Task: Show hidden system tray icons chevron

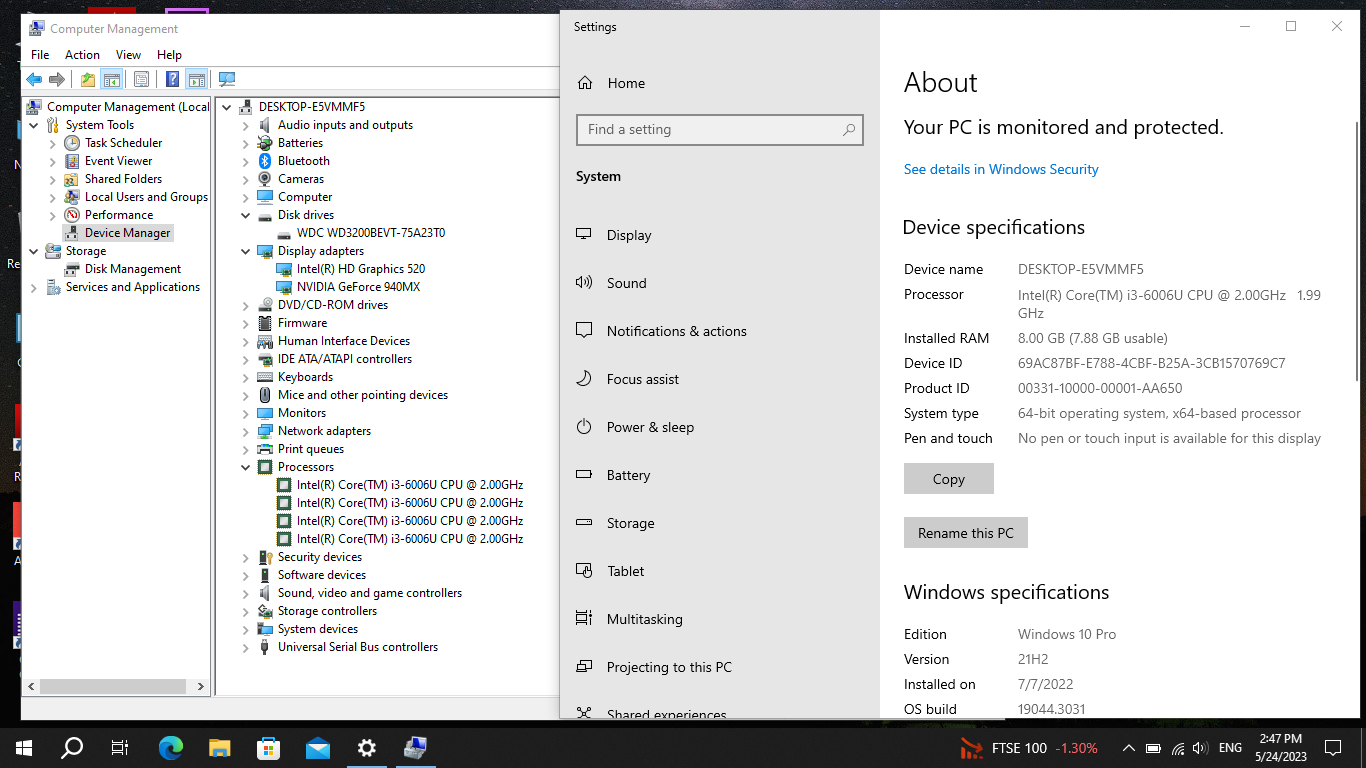Action: pos(1129,747)
